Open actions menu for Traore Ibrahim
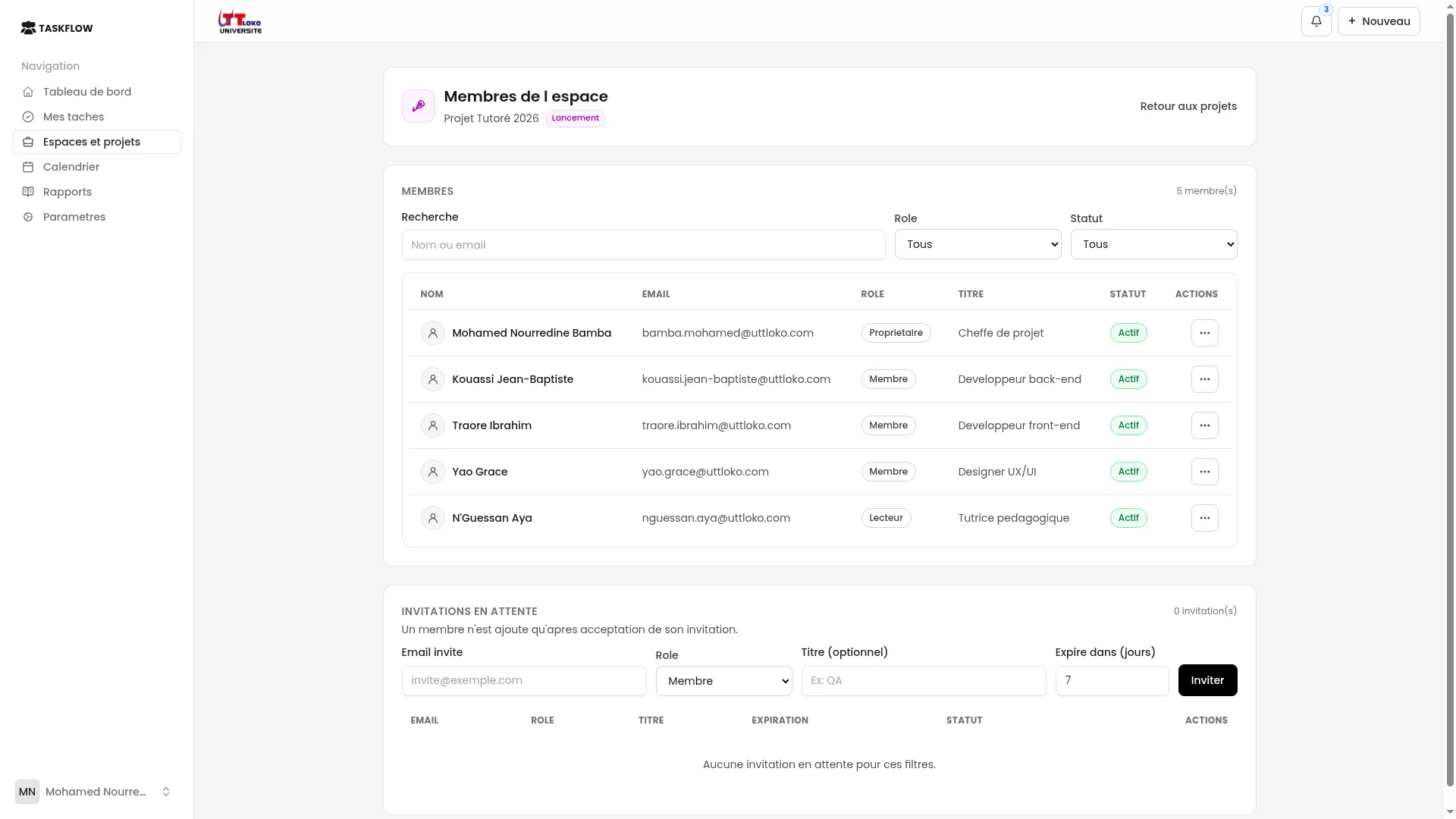The image size is (1456, 819). (x=1204, y=425)
